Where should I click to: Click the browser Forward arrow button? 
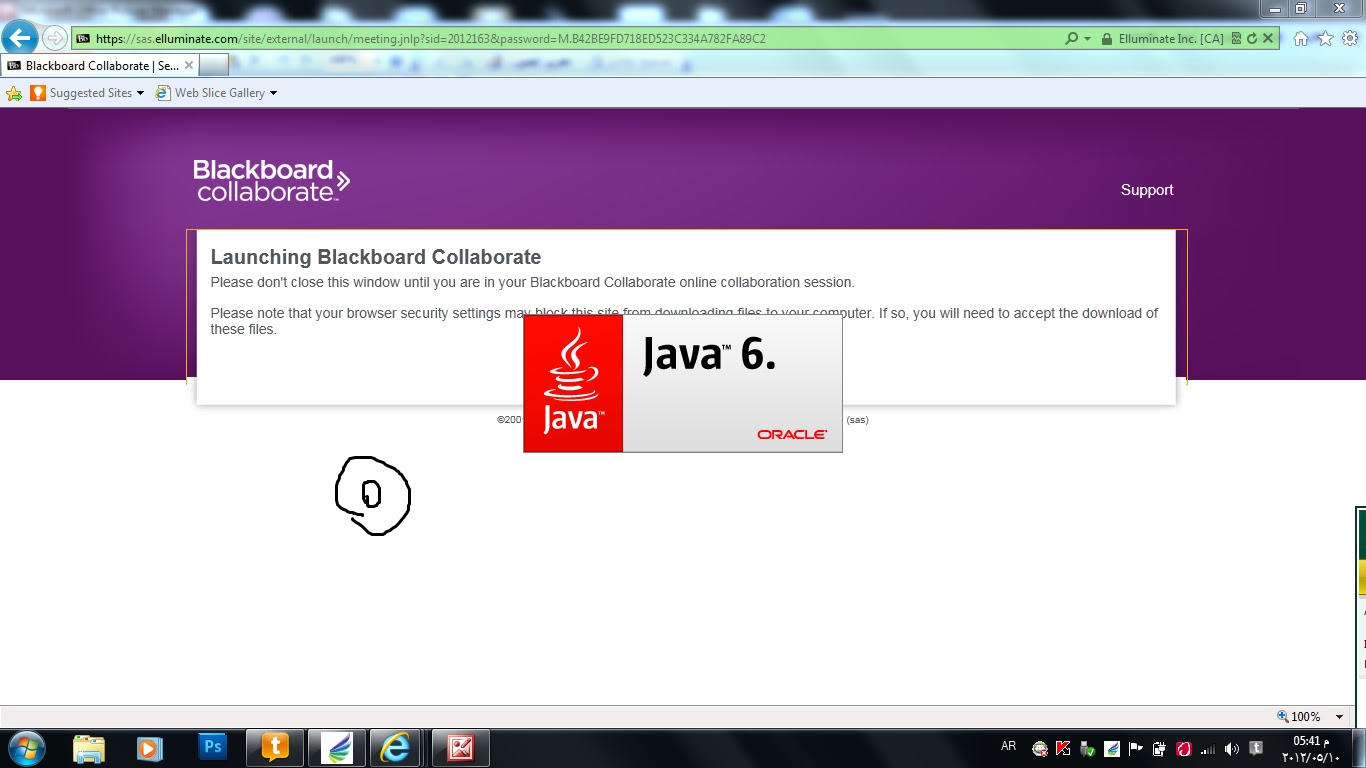point(54,38)
